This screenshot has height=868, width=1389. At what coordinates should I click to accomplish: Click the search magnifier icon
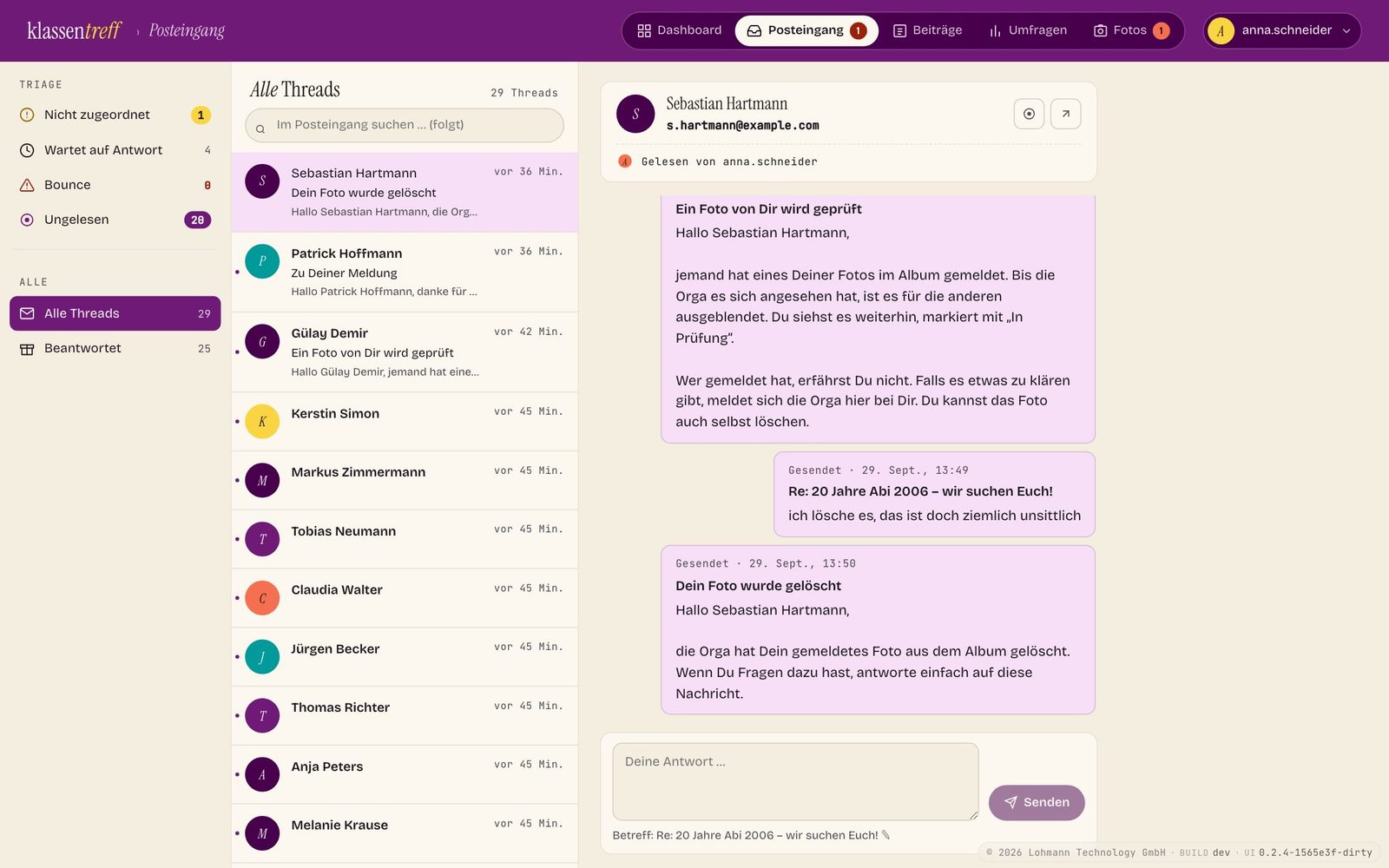coord(260,129)
